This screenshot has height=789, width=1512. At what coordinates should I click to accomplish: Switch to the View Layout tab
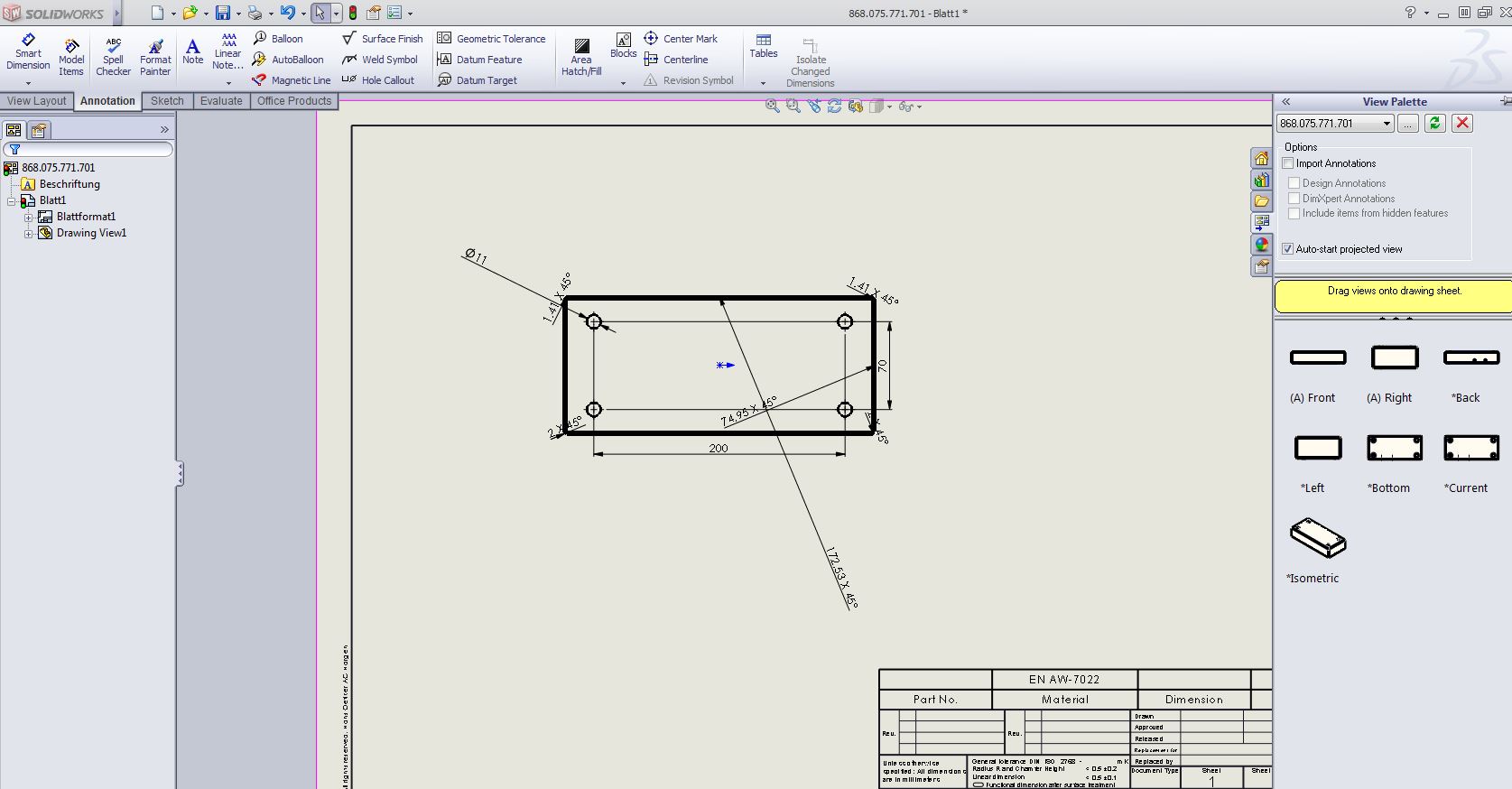click(x=37, y=101)
